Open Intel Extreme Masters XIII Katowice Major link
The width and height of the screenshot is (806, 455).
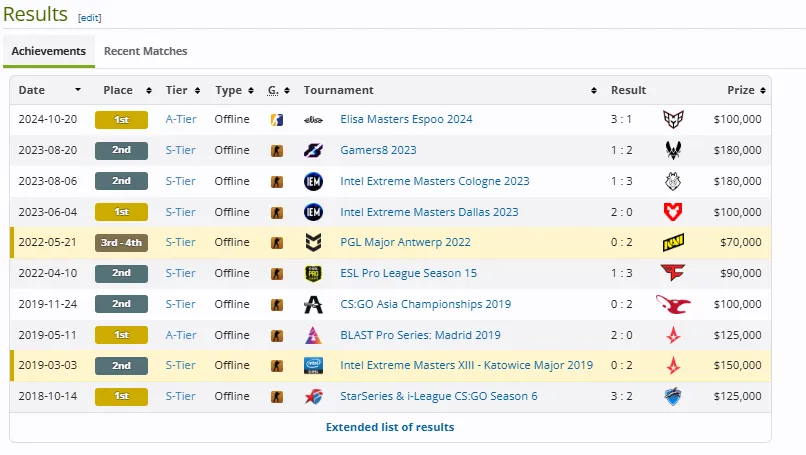click(x=466, y=365)
